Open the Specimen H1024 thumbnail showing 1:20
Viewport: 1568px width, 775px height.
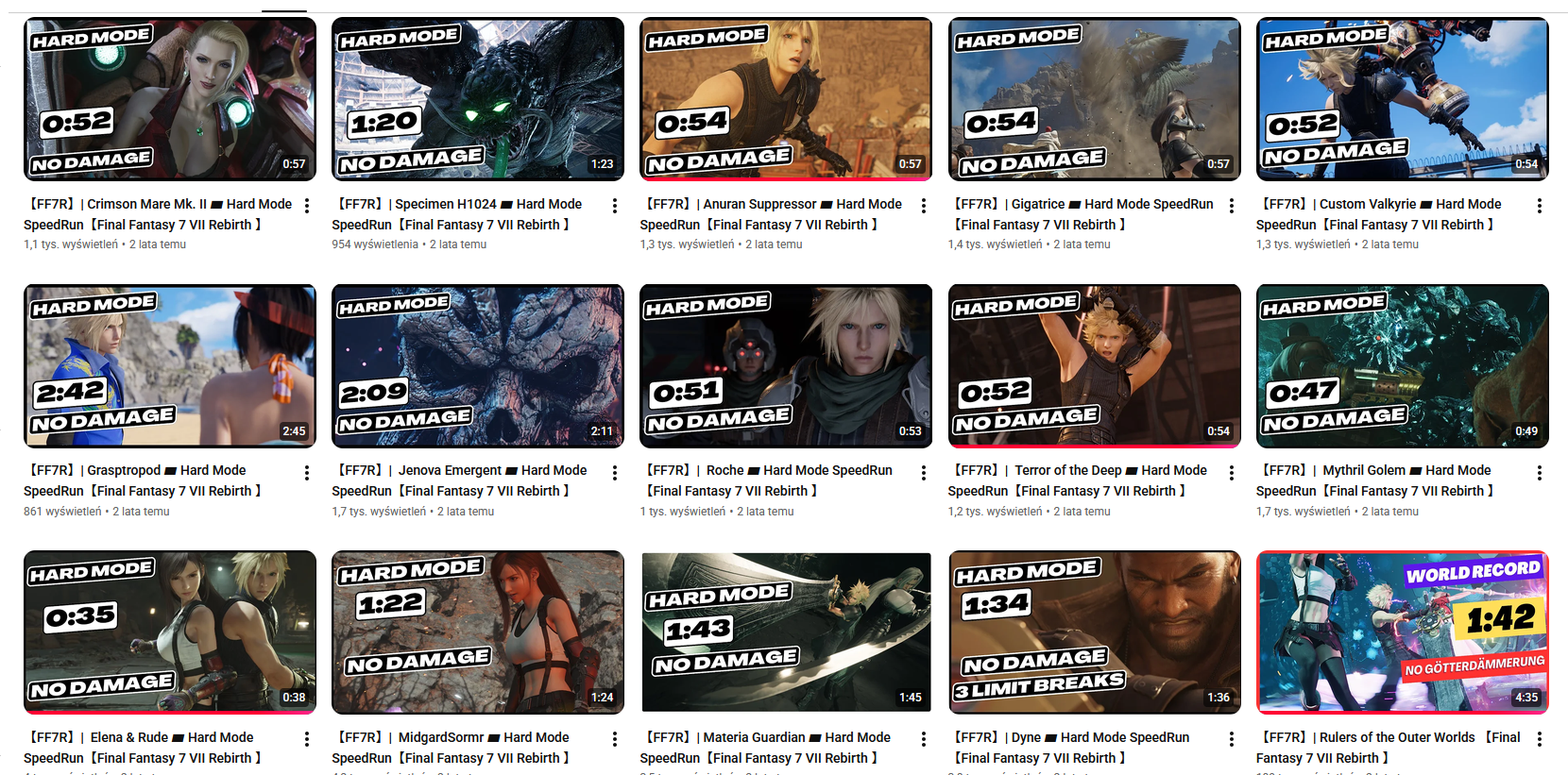click(478, 99)
